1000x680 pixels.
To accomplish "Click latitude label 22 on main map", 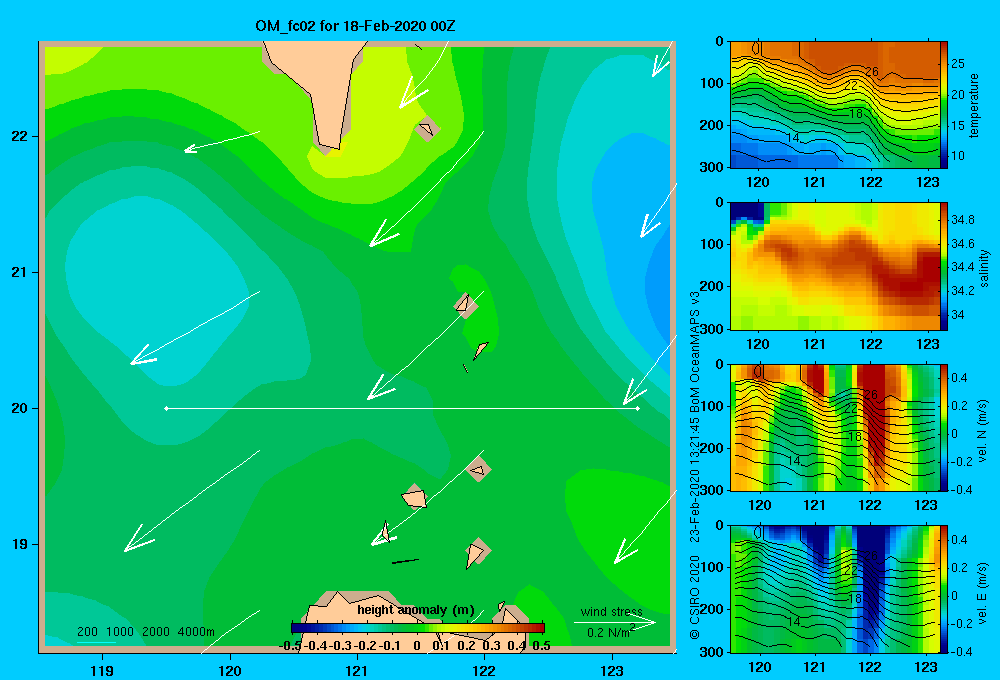I will click(20, 136).
